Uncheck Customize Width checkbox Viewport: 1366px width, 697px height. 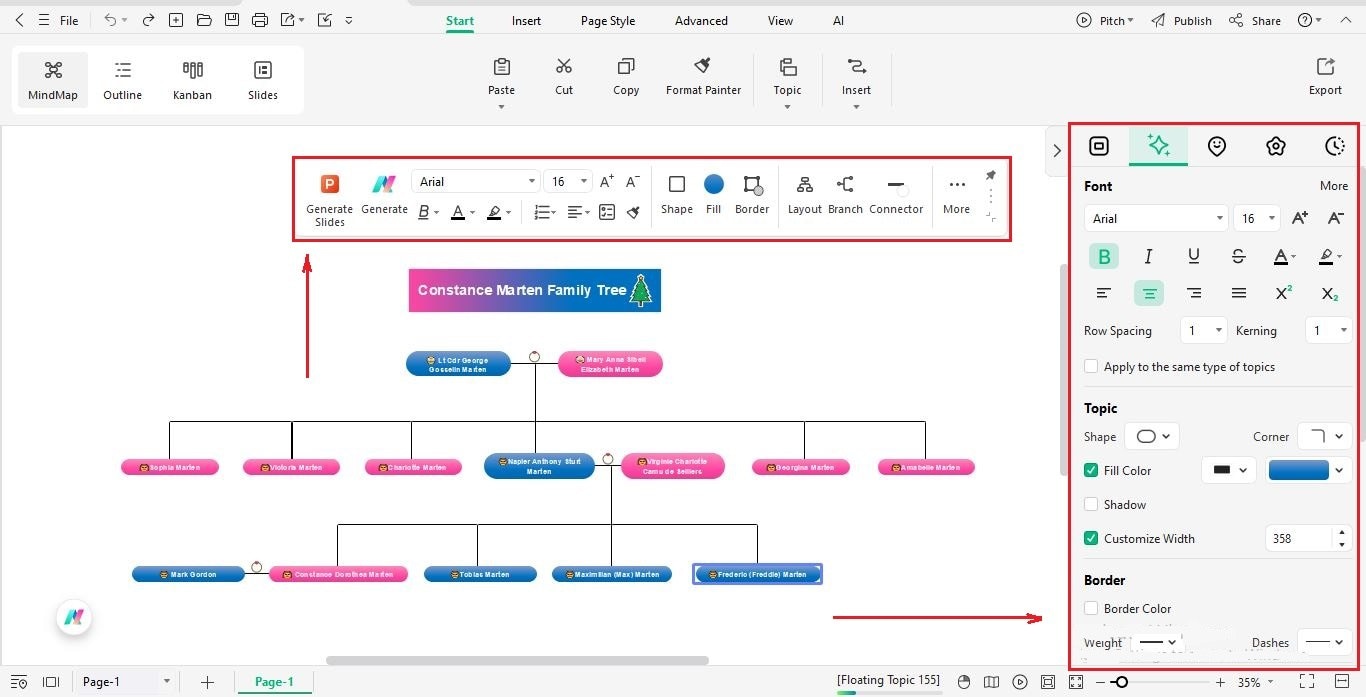tap(1091, 538)
